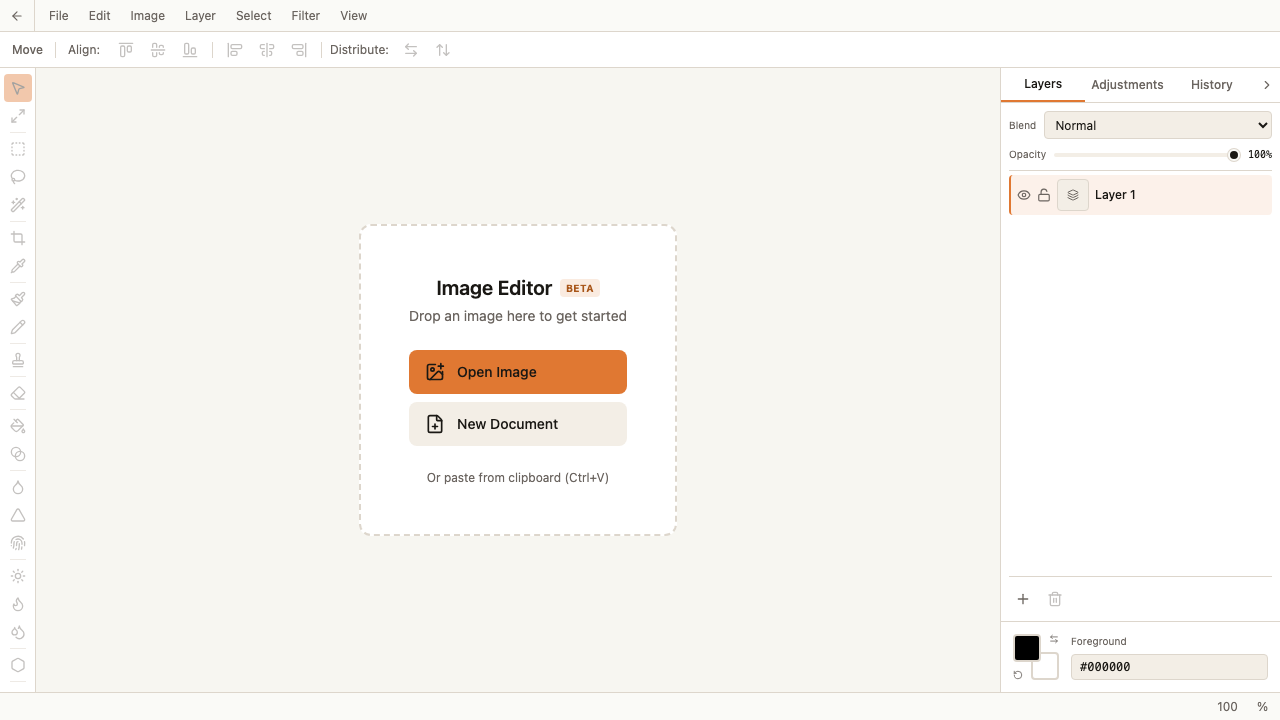This screenshot has width=1280, height=720.
Task: Hide Layer 1 with the eye icon
Action: (x=1024, y=195)
